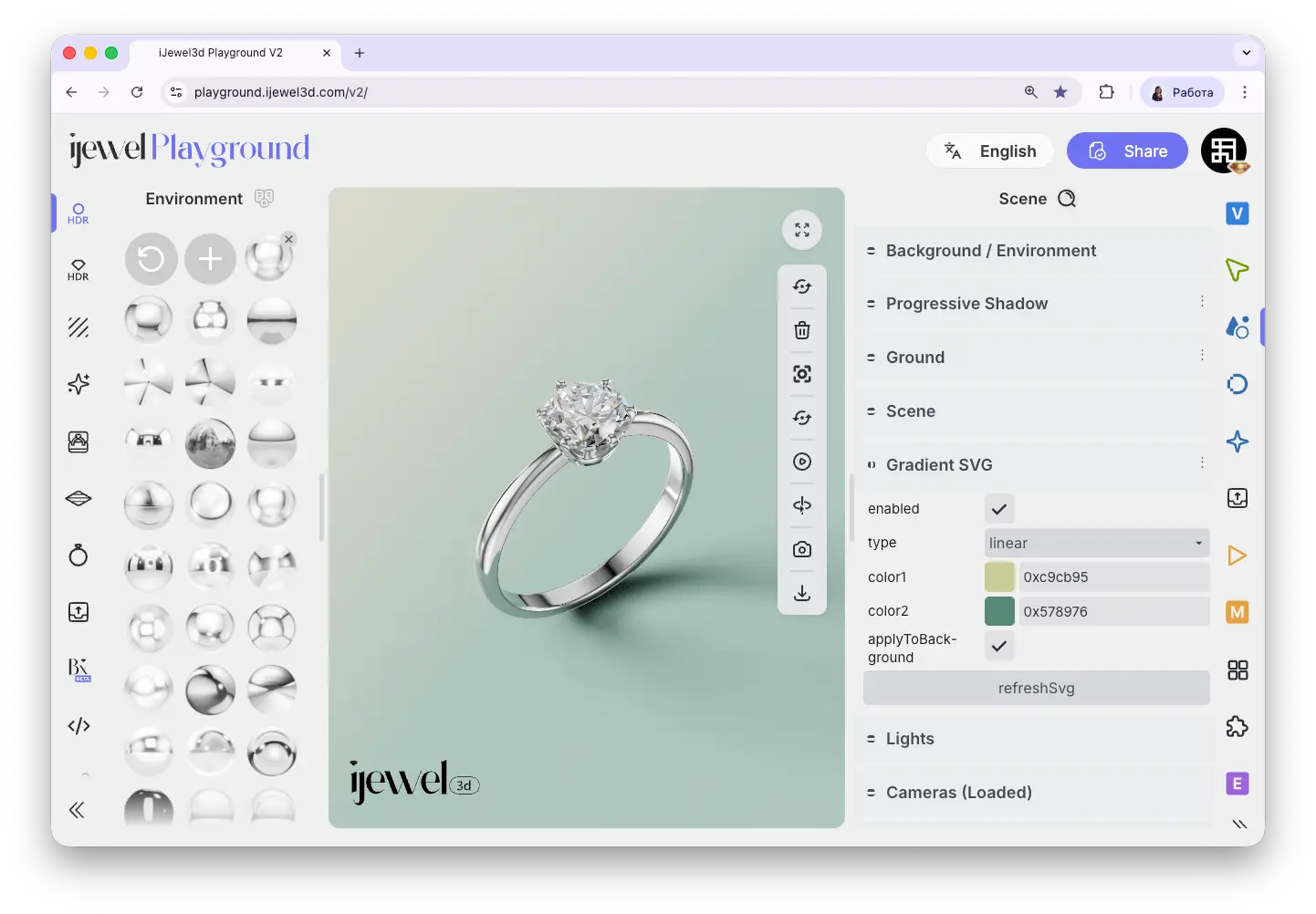
Task: Open the code embed icon
Action: point(78,726)
